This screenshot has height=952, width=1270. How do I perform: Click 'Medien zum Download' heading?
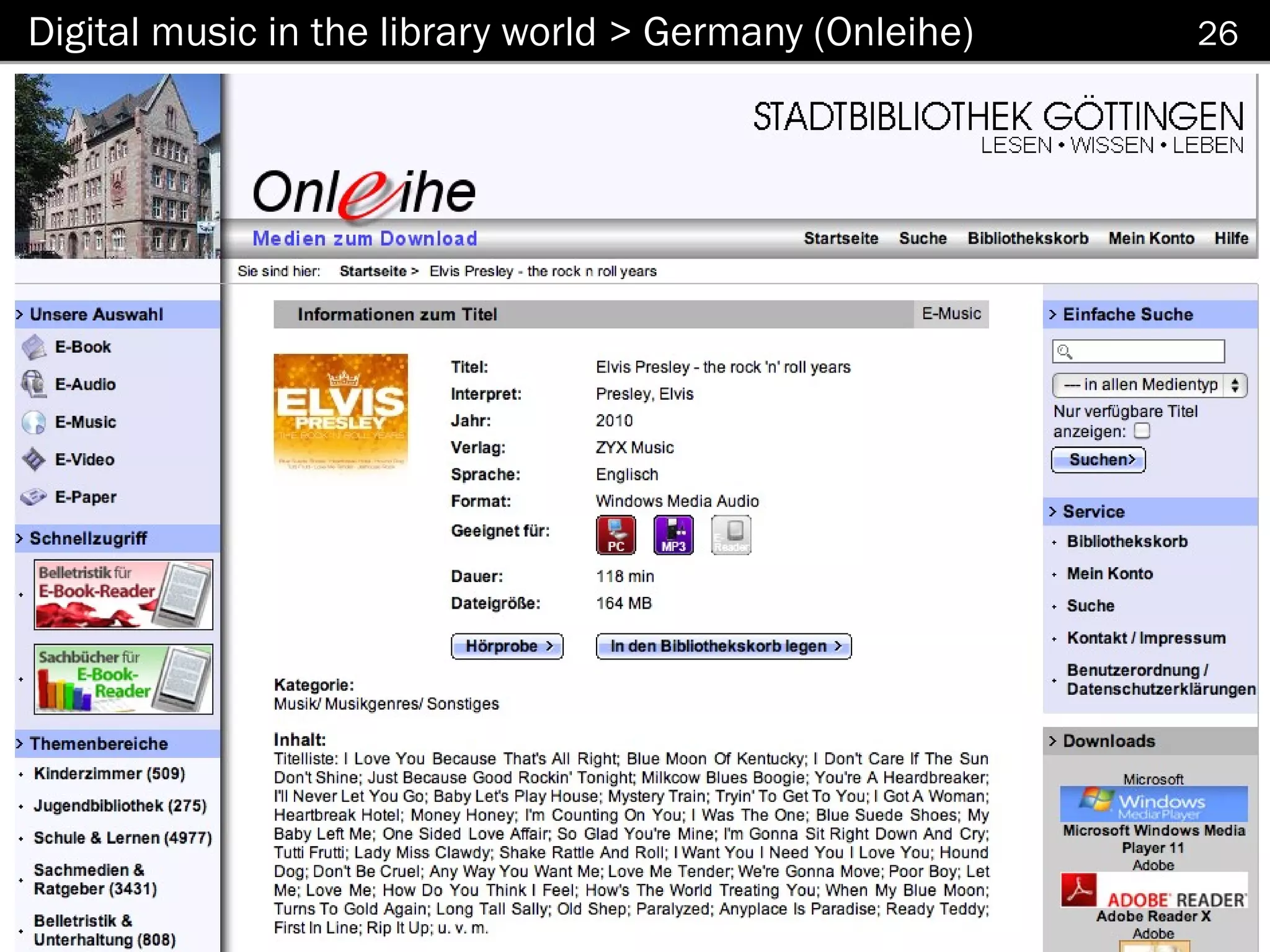365,239
